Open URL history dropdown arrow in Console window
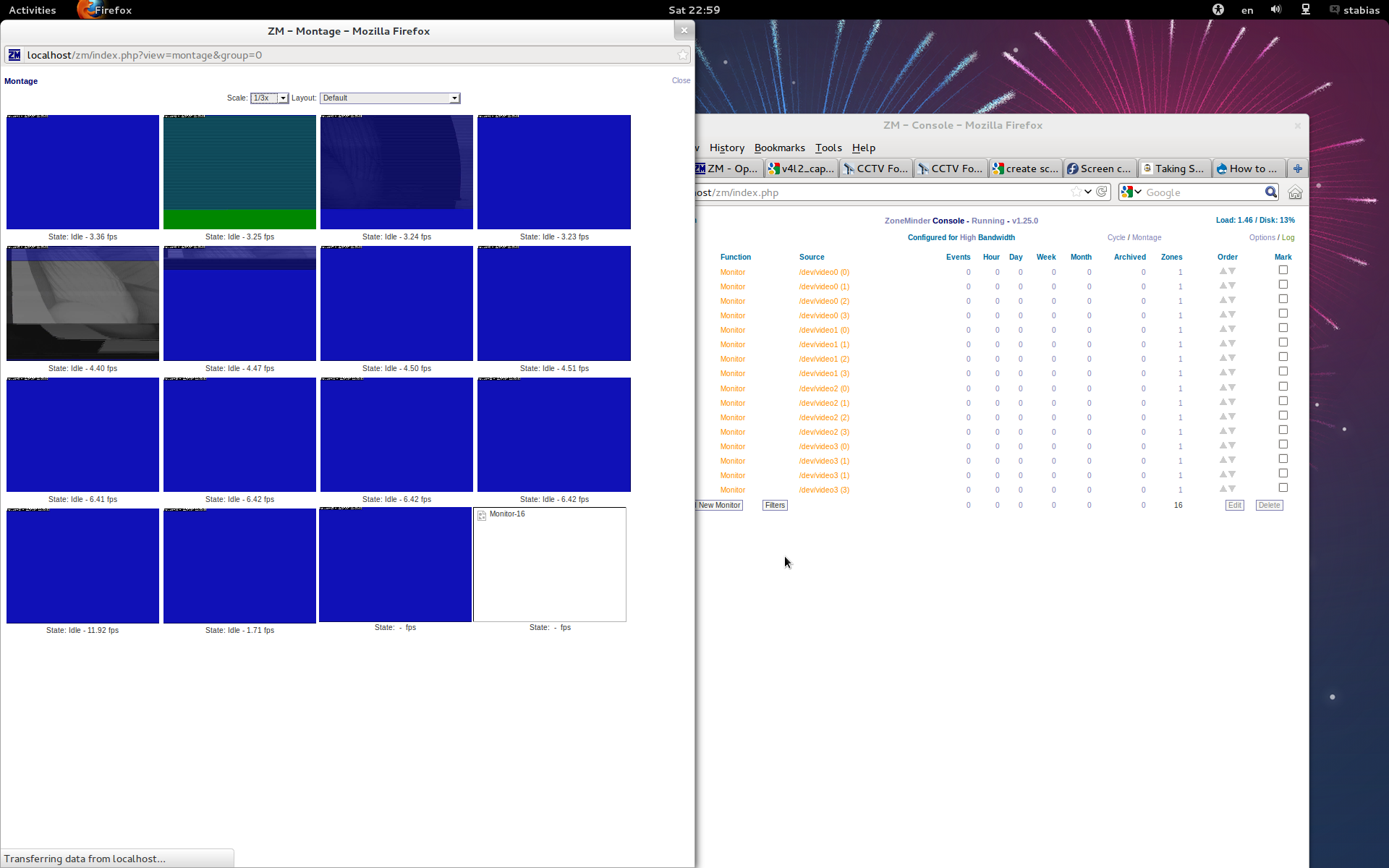Screen dimensions: 1389x868 coord(1088,192)
